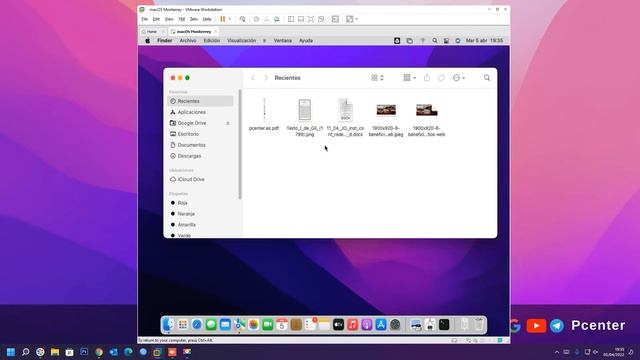Open Documentos in the Finder sidebar
Viewport: 640px width, 360px height.
(200, 145)
